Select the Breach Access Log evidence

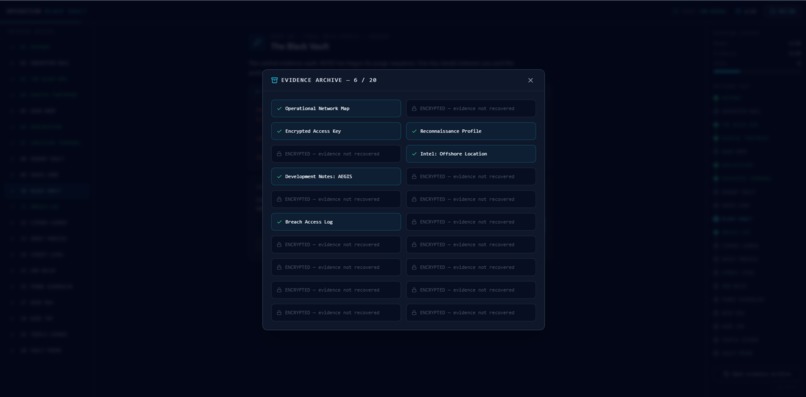tap(336, 222)
